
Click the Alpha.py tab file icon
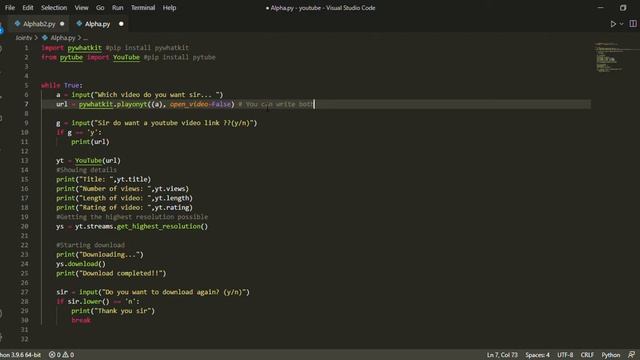pos(79,24)
